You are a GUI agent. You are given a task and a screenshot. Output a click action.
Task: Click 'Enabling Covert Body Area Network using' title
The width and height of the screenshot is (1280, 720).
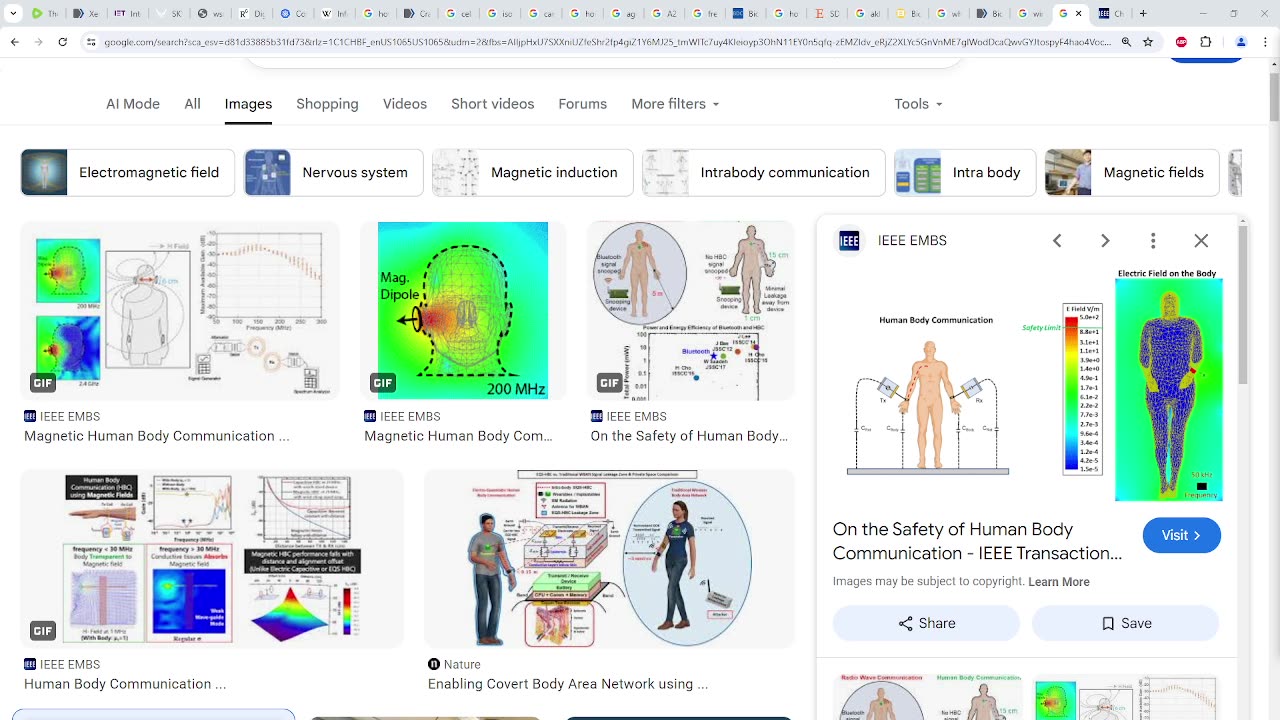coord(568,684)
